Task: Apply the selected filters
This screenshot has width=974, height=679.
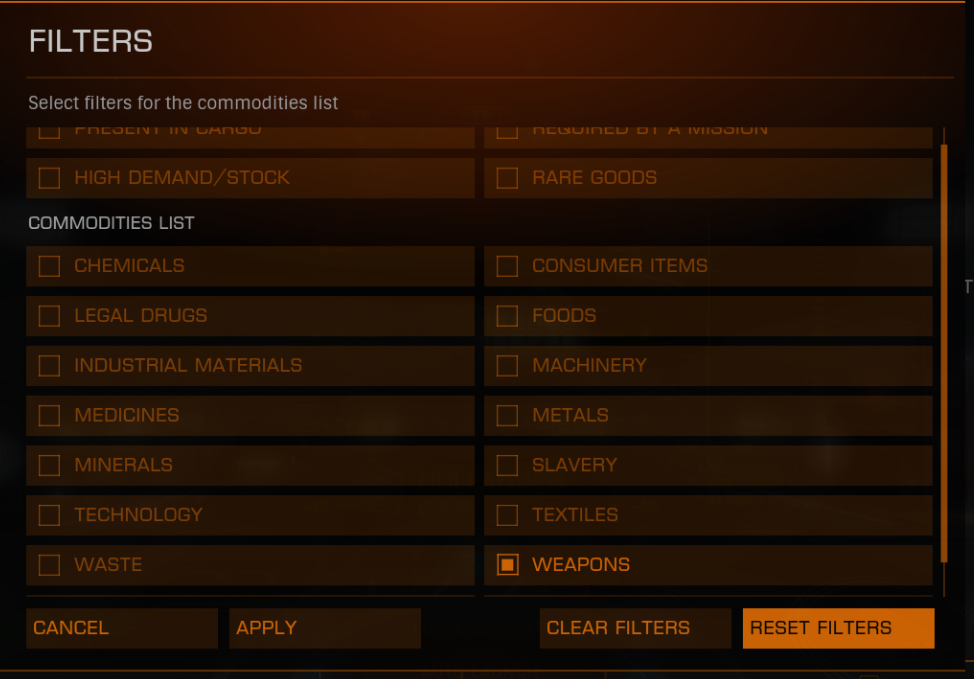Action: (x=325, y=628)
